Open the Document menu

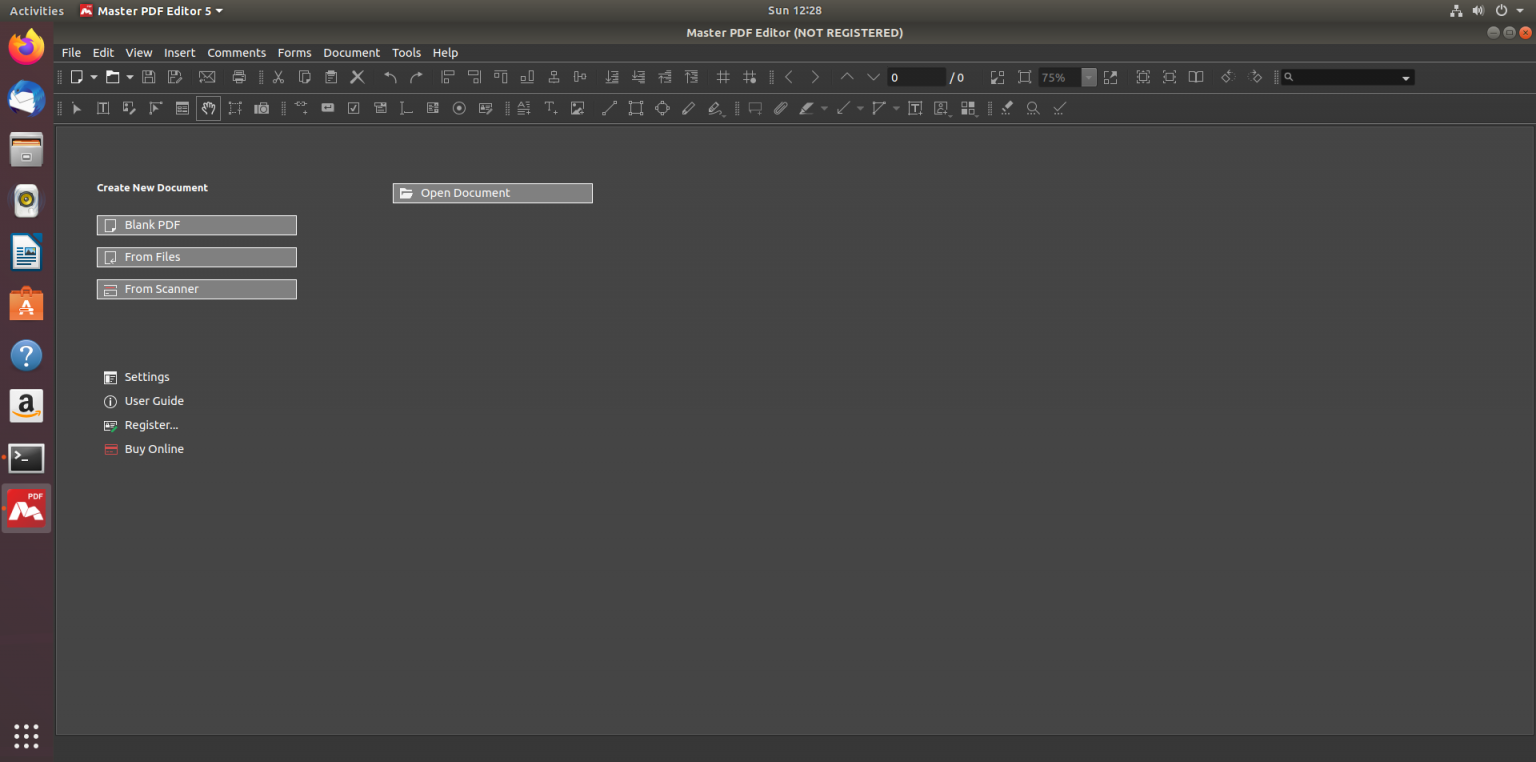(x=352, y=52)
